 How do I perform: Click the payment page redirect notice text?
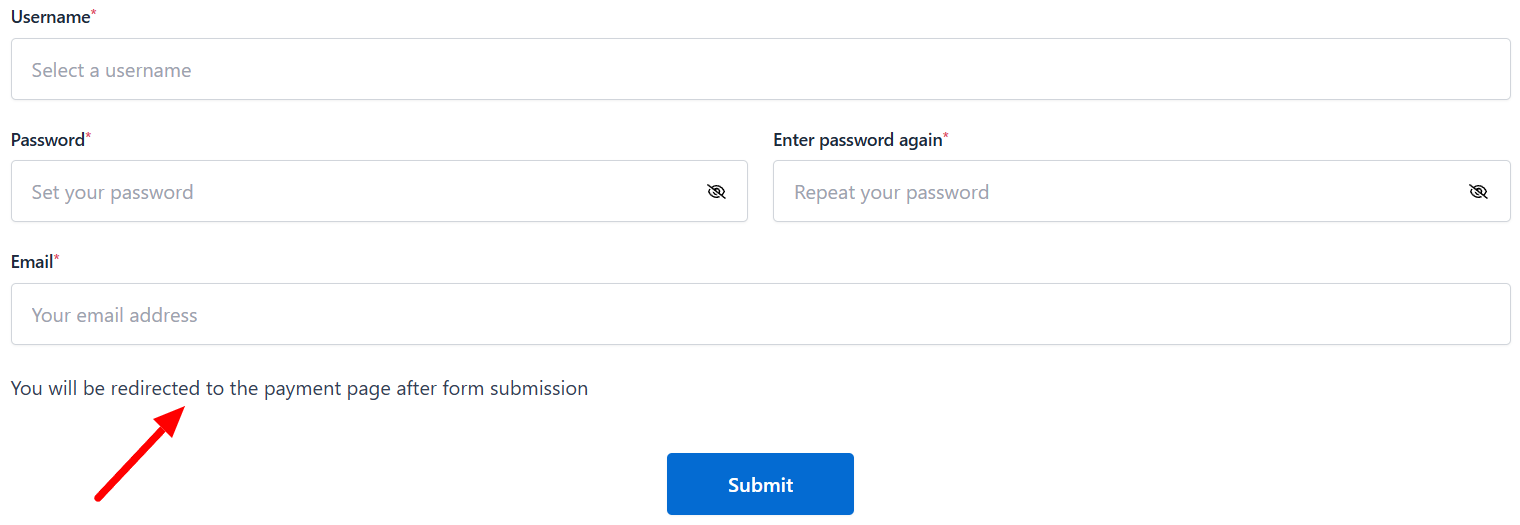click(299, 388)
